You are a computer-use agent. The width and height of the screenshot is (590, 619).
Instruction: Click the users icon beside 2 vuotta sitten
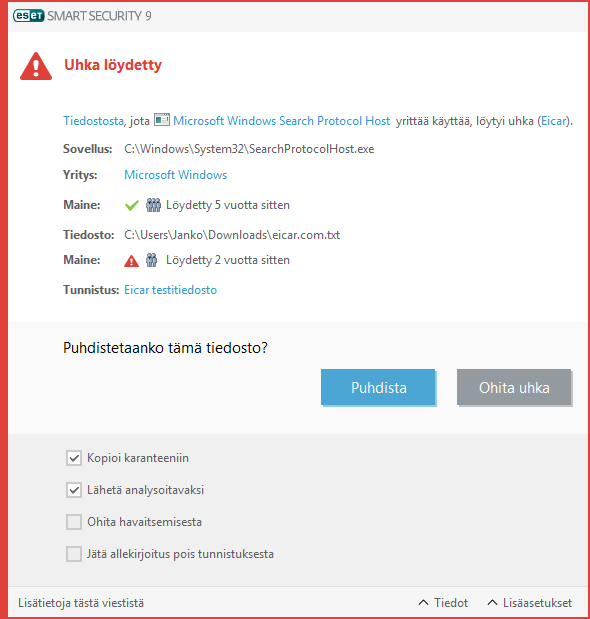152,260
